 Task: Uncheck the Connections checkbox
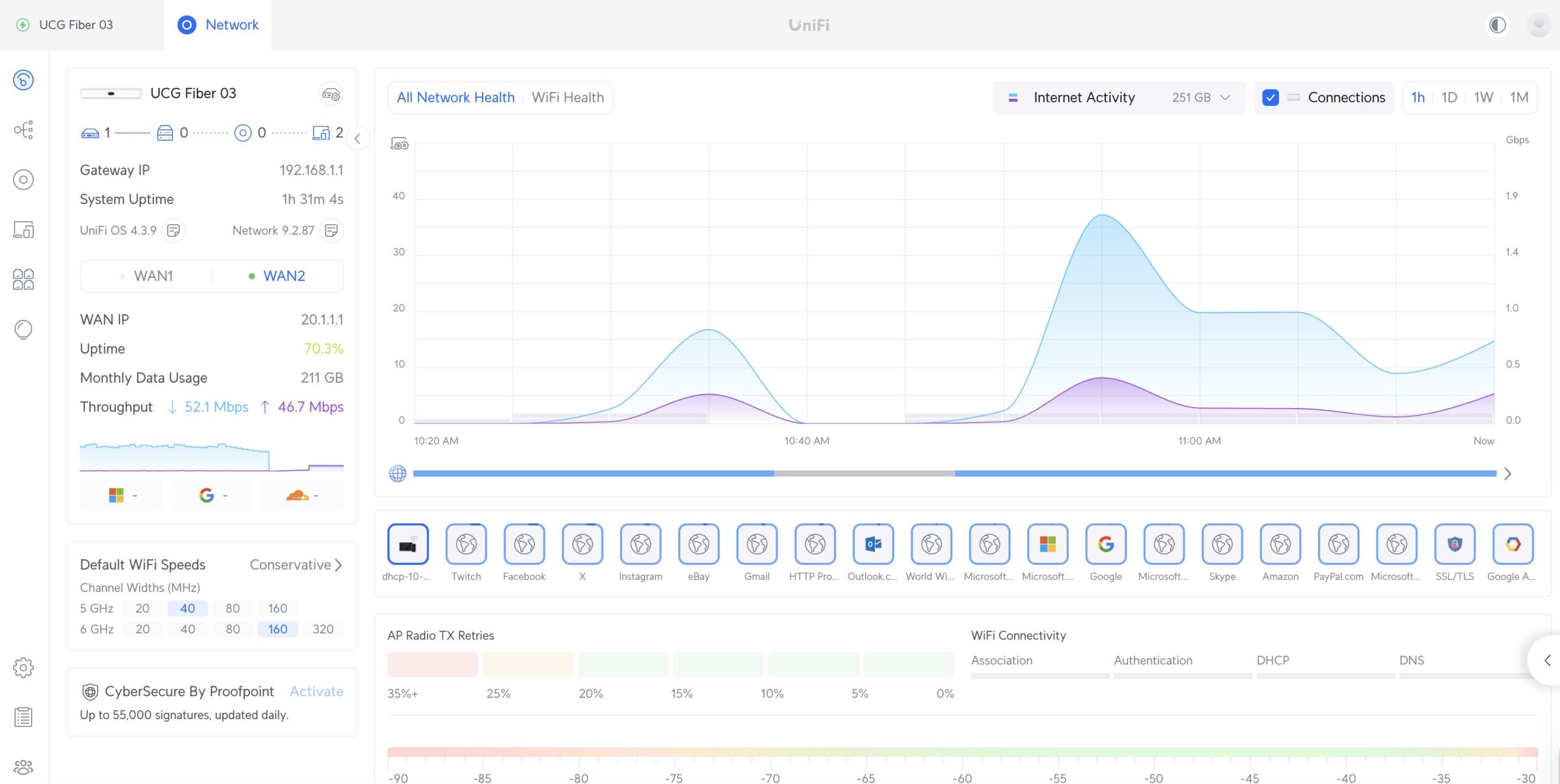pyautogui.click(x=1271, y=97)
